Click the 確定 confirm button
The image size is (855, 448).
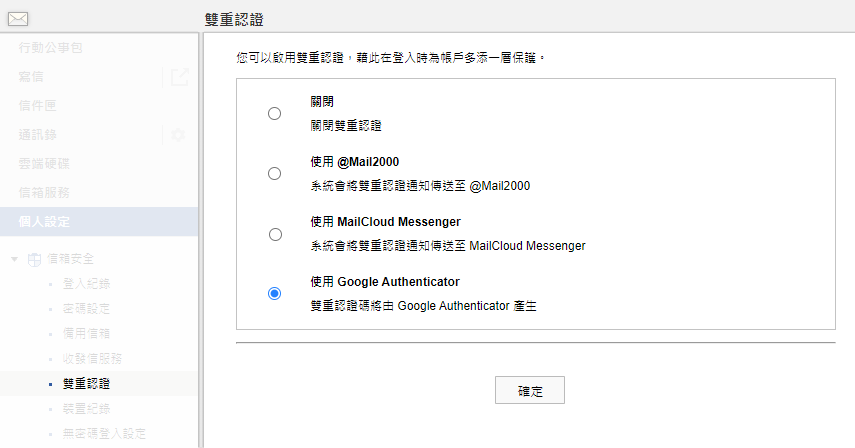click(x=529, y=390)
